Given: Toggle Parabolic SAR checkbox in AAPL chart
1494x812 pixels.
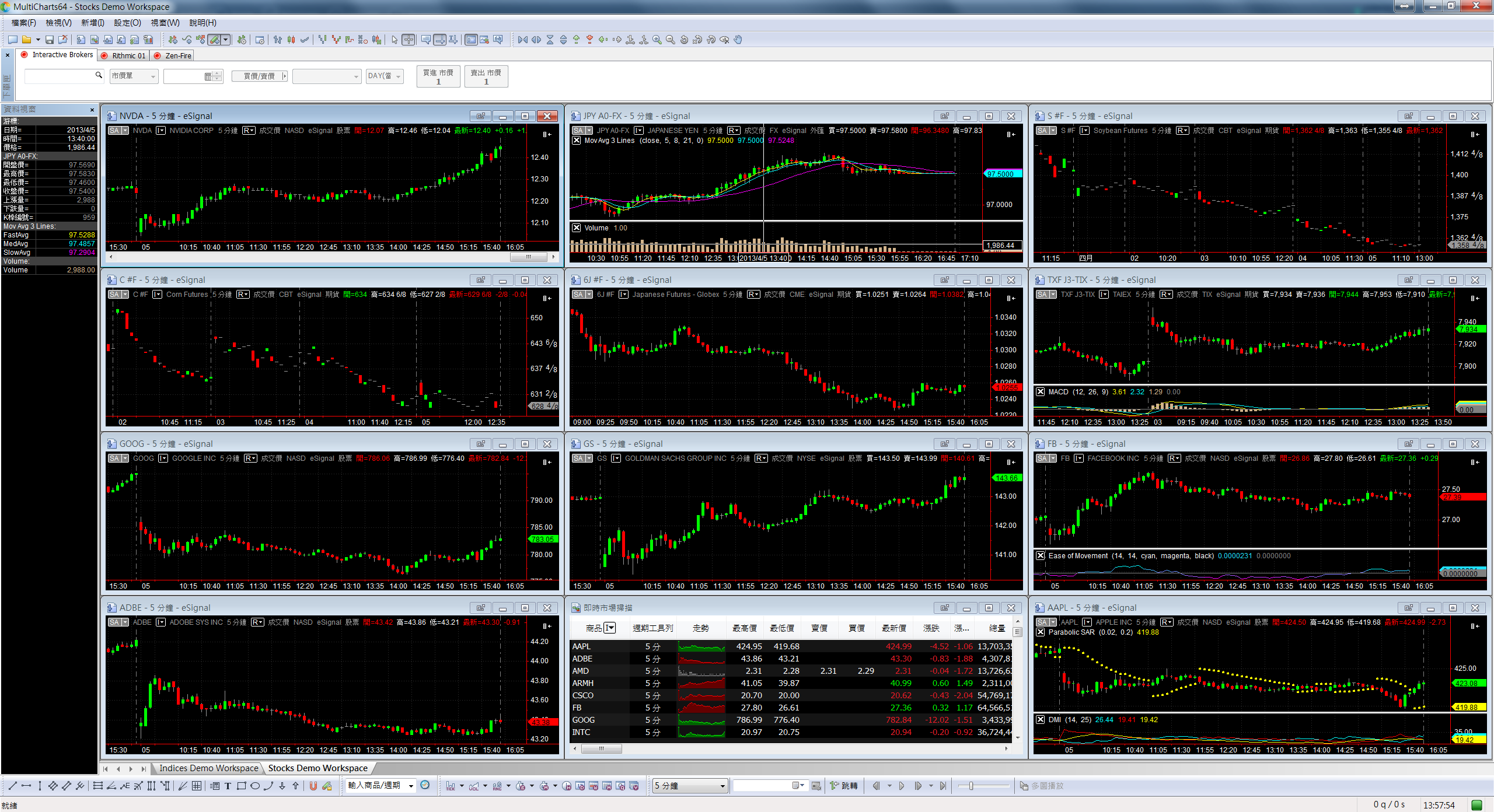Looking at the screenshot, I should click(x=1041, y=632).
